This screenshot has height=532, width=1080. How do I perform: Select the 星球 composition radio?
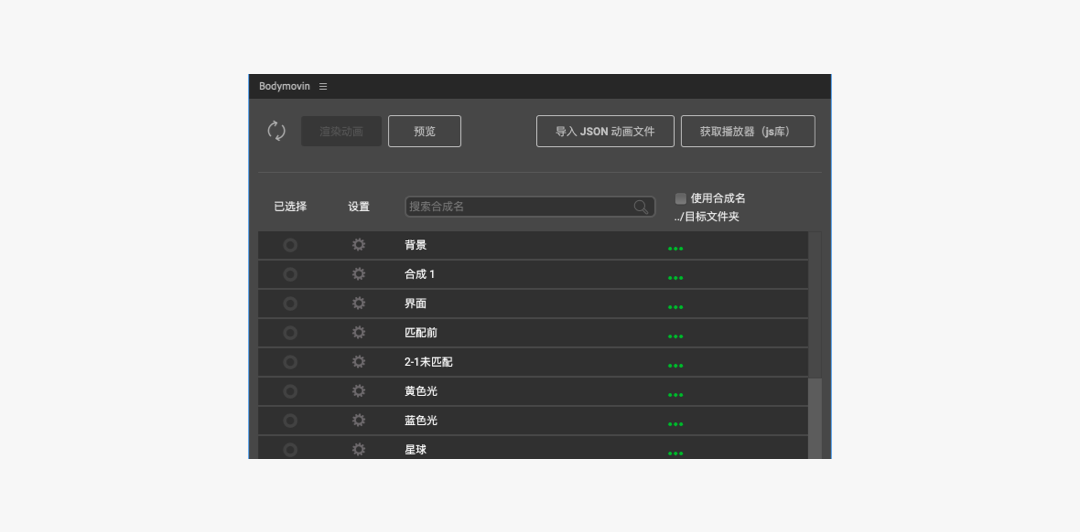pyautogui.click(x=291, y=450)
